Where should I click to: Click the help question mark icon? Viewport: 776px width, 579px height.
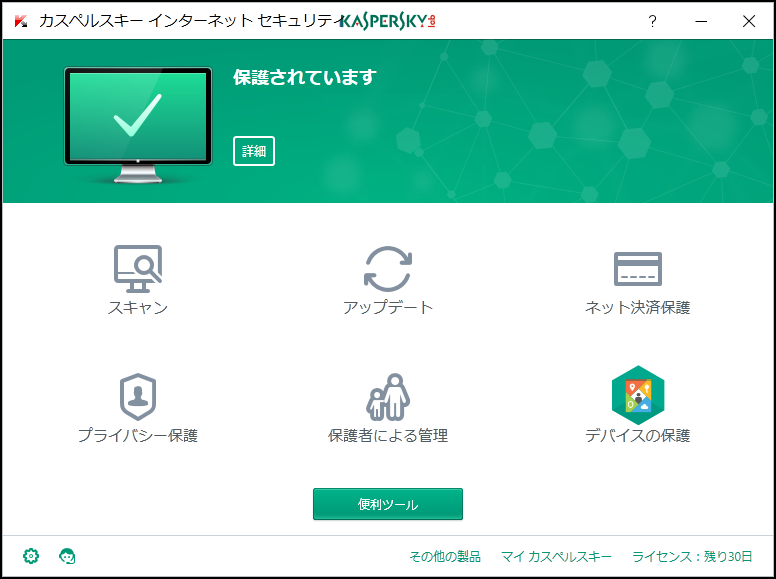point(652,21)
